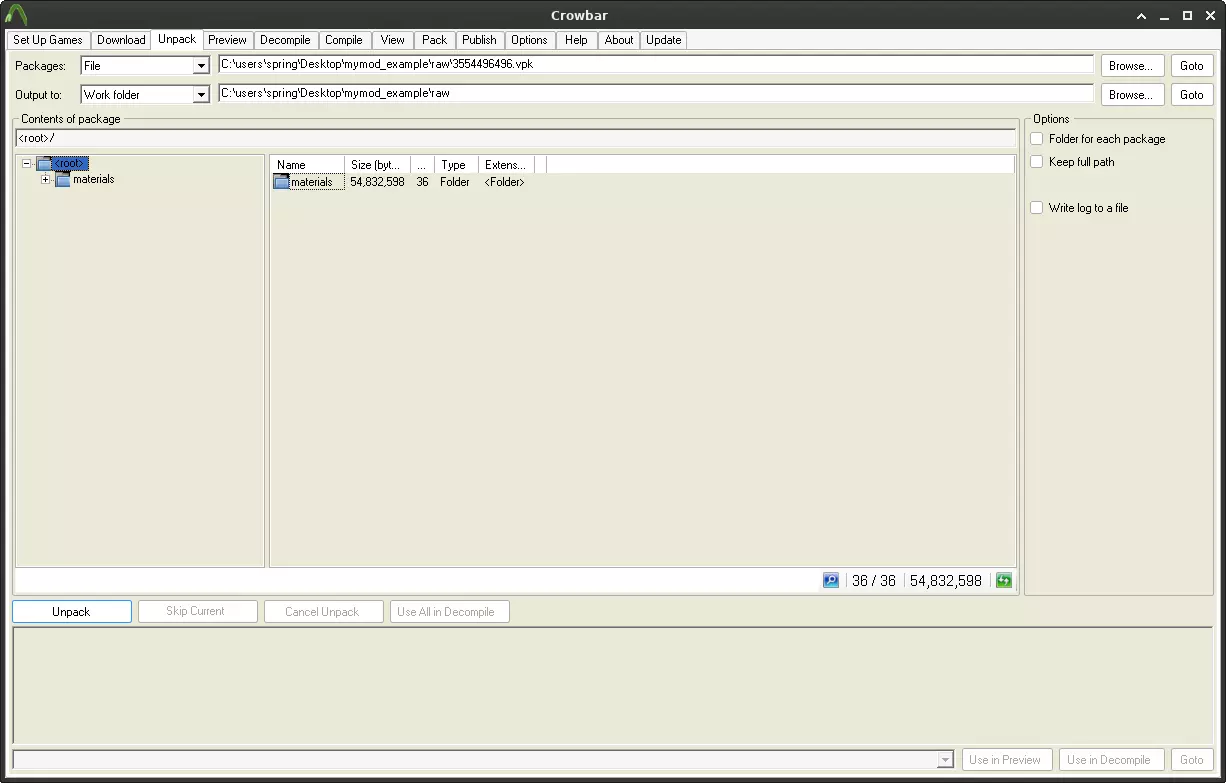The image size is (1226, 783).
Task: Collapse the root tree node
Action: pos(27,163)
